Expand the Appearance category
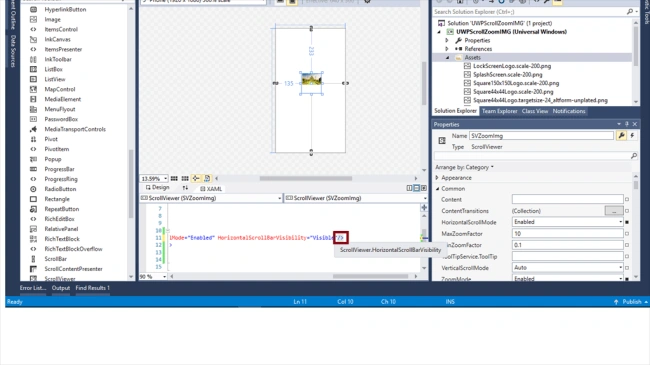The image size is (650, 365). pos(437,178)
